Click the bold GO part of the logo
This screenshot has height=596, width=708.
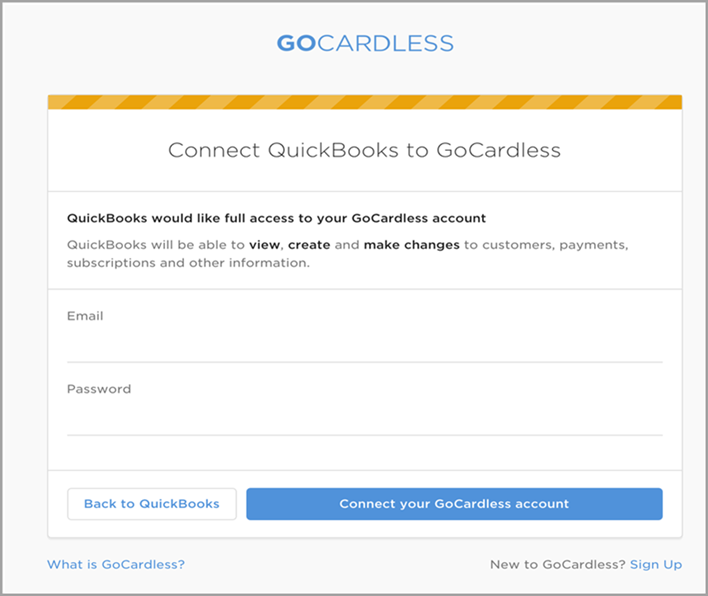tap(296, 43)
